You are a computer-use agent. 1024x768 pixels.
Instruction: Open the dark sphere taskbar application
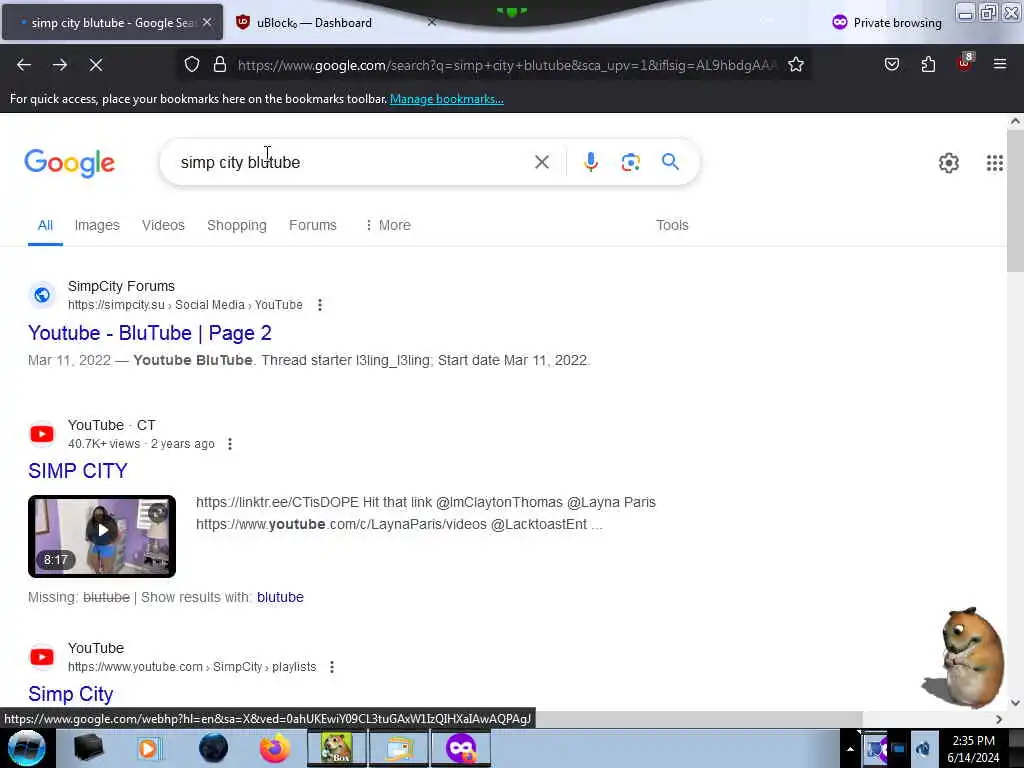click(x=213, y=748)
